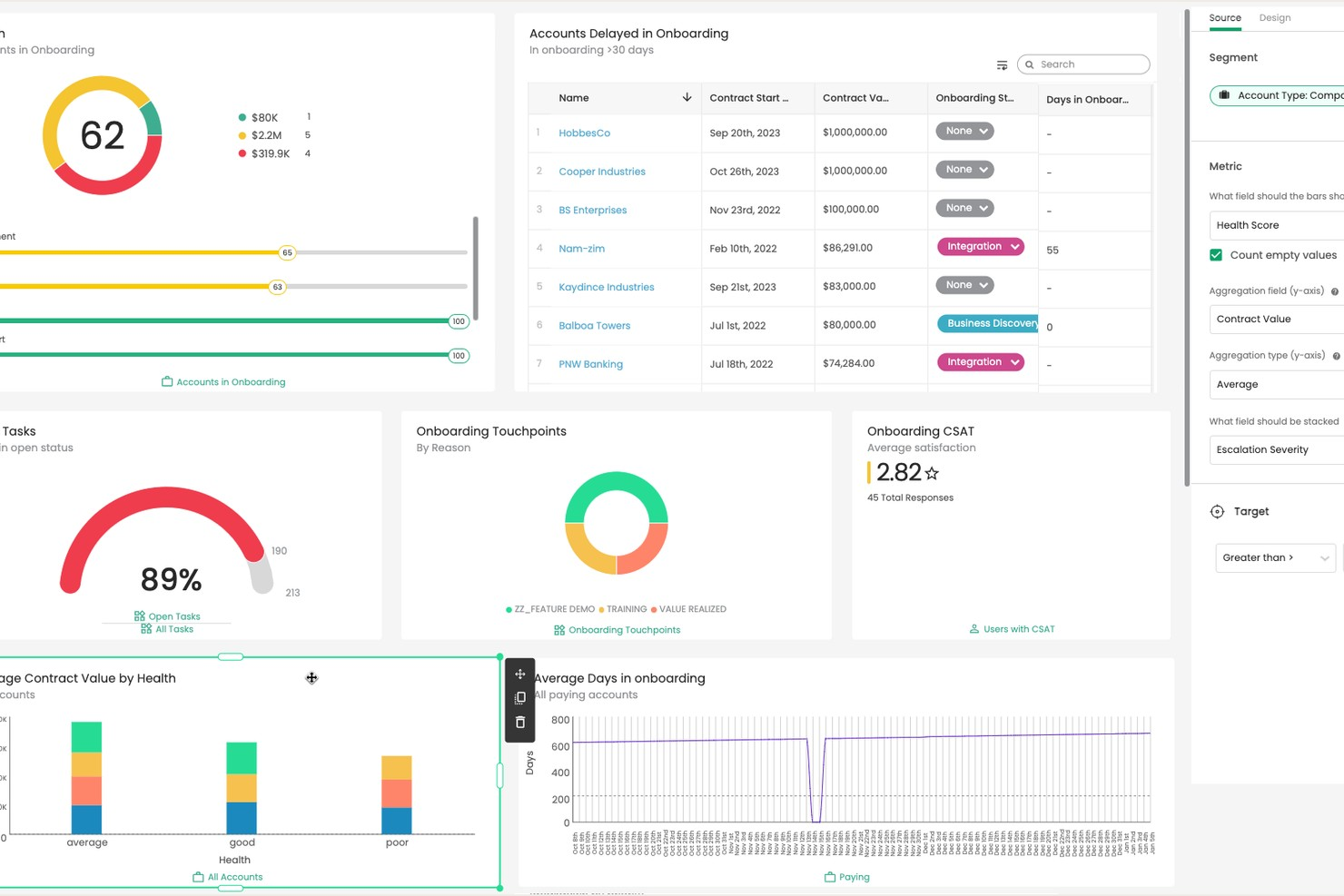Open the Cooper Industries account link
This screenshot has height=896, width=1344.
click(601, 171)
